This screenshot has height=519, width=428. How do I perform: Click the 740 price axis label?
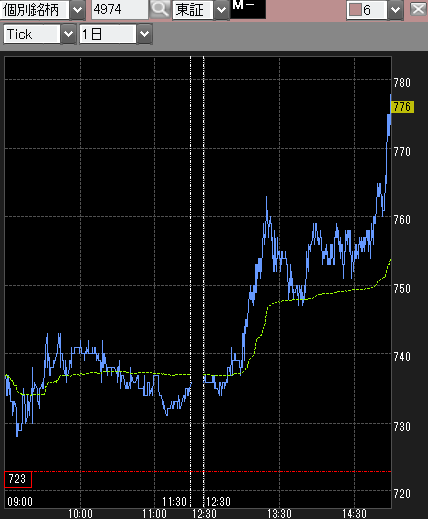coord(402,357)
